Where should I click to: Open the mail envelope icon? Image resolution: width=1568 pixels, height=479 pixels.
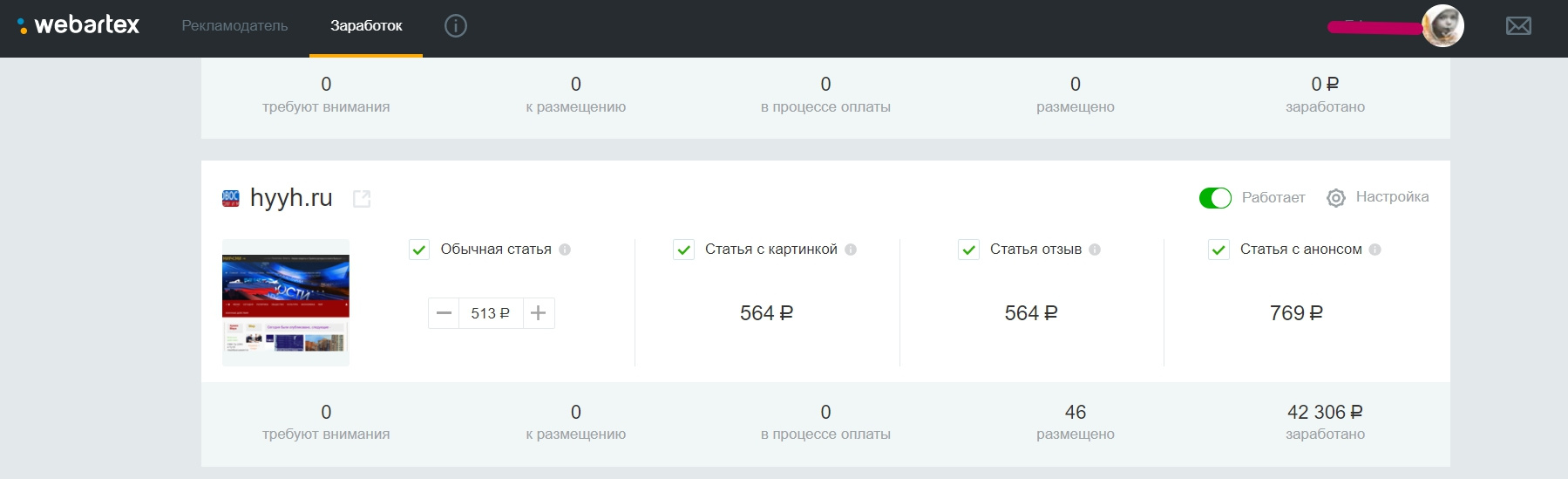(1518, 26)
